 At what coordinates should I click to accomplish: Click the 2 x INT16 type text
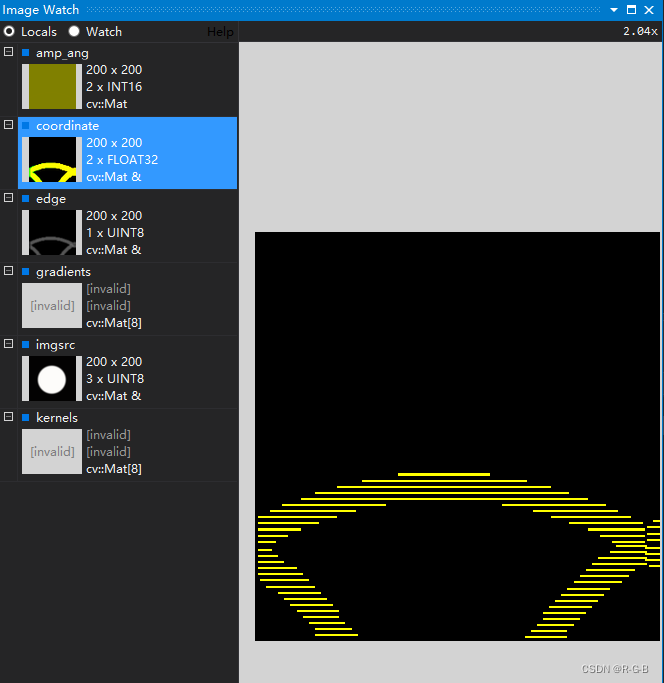[x=114, y=87]
